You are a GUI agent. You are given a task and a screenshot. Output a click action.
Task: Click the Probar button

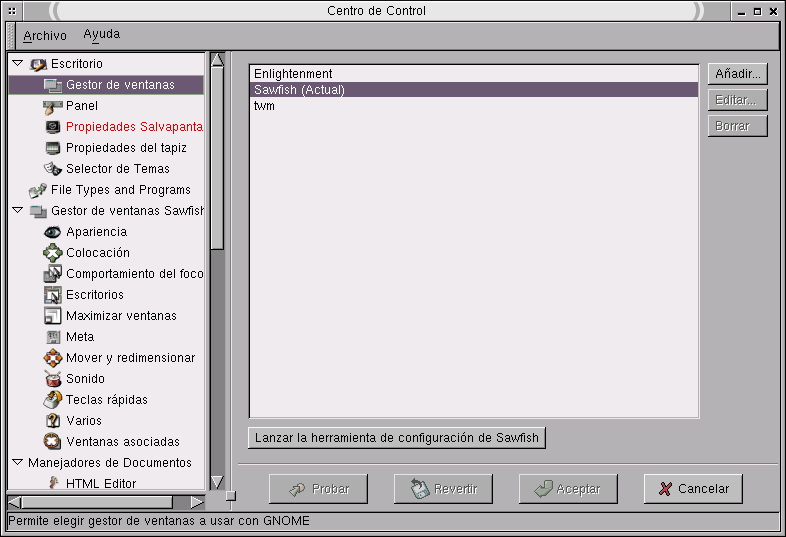pos(318,489)
